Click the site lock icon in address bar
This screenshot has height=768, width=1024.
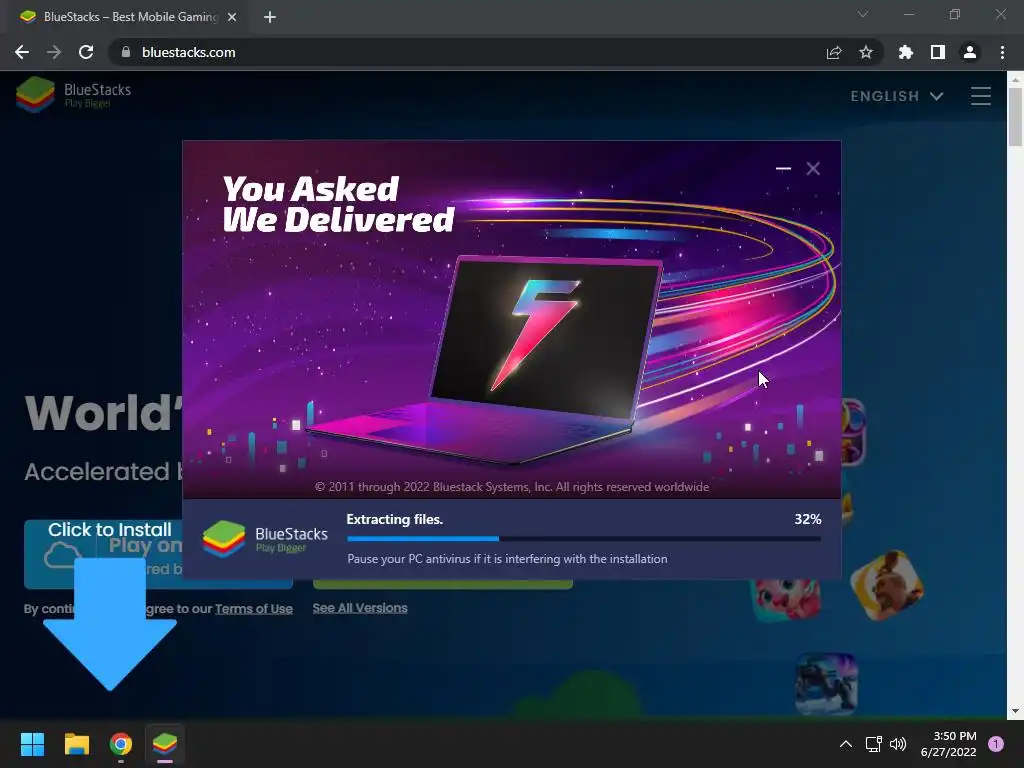pos(126,52)
